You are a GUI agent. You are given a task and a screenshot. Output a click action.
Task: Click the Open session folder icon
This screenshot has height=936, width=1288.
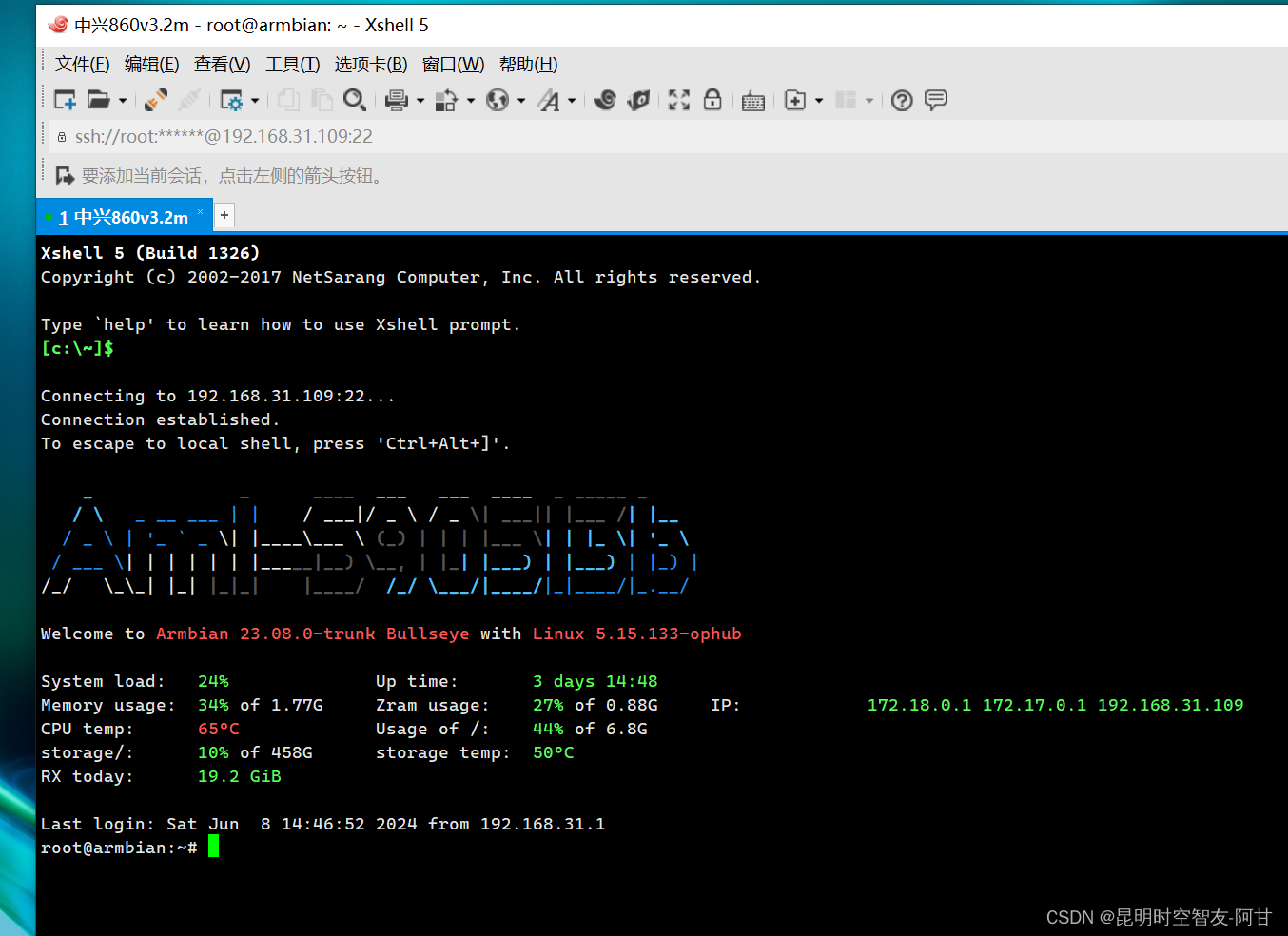98,100
